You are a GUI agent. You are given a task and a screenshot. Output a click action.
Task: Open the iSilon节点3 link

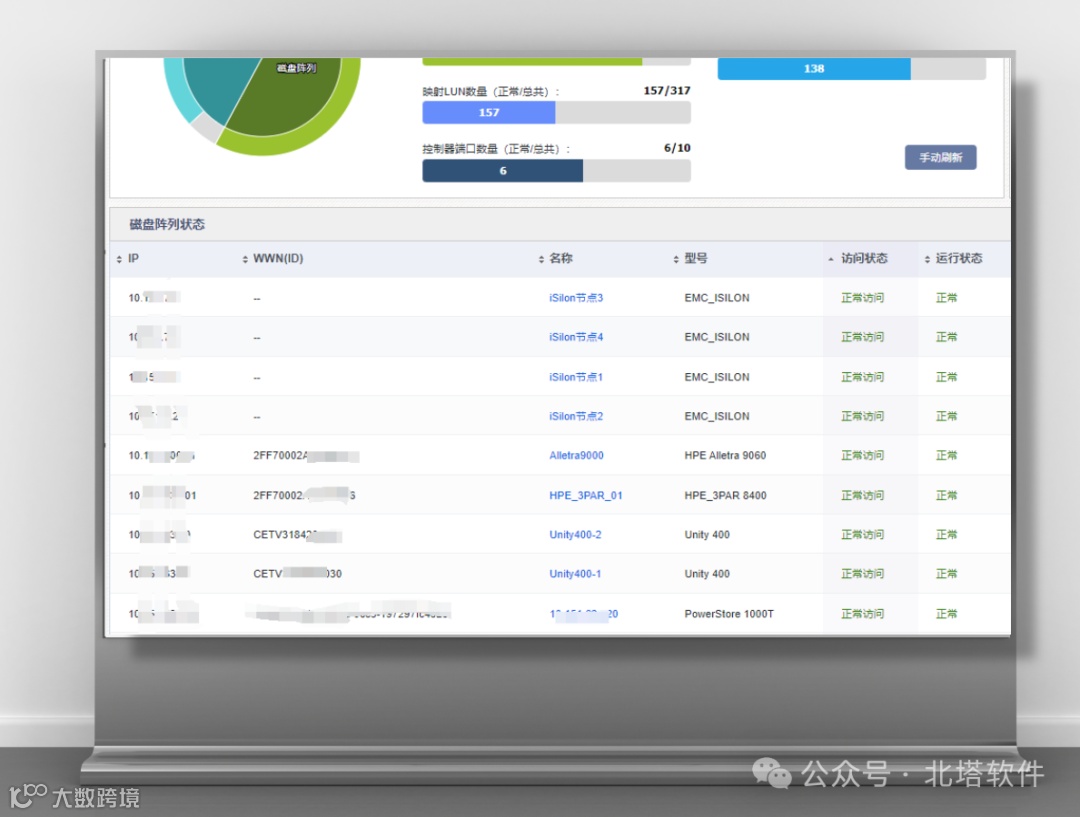(576, 298)
